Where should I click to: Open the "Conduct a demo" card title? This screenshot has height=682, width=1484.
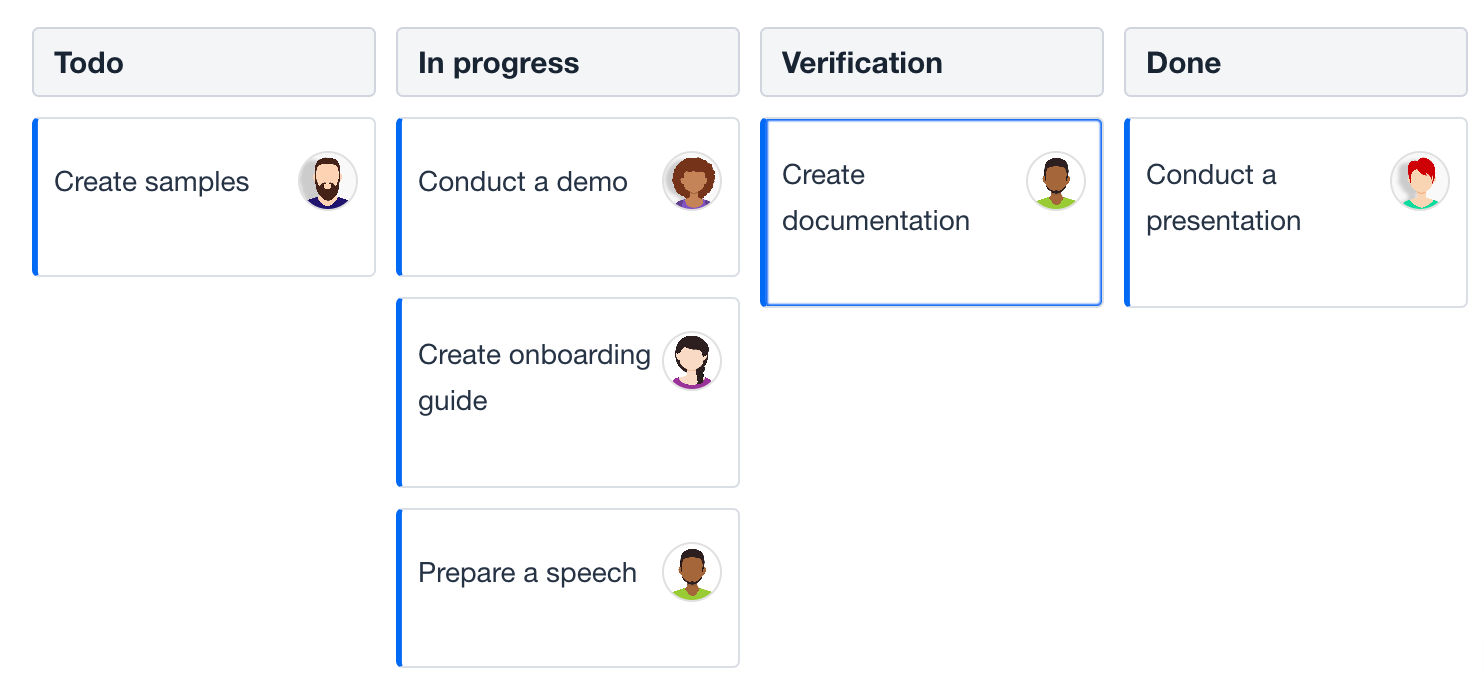click(x=523, y=182)
